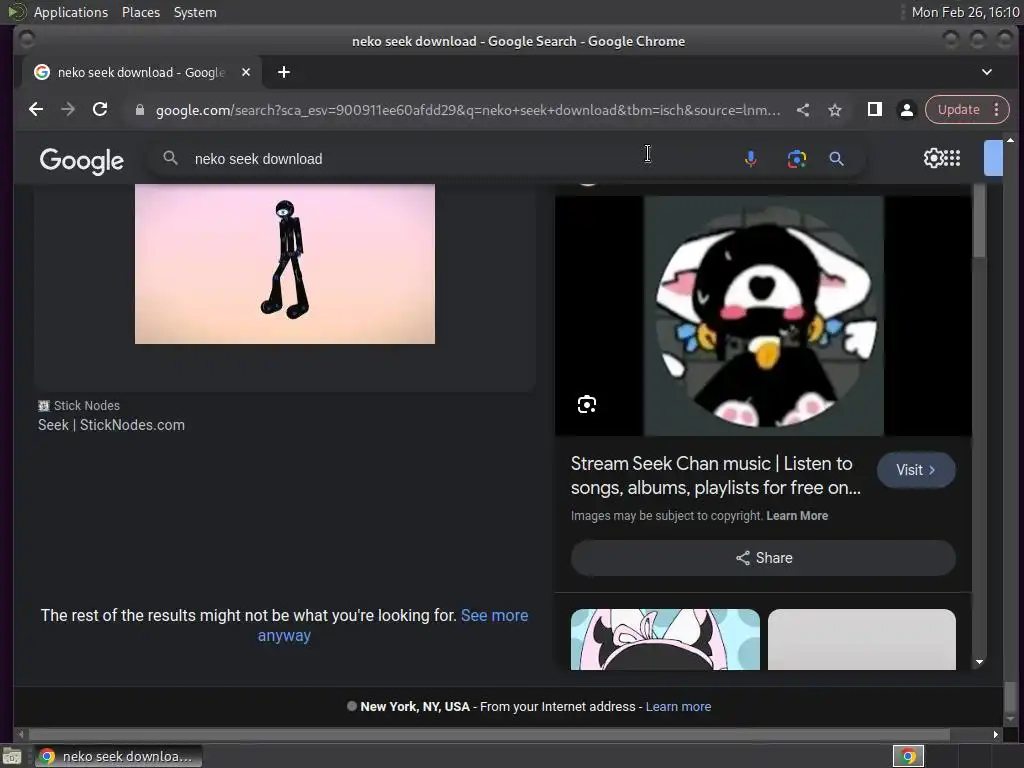Go to Google homepage via logo
The image size is (1024, 768).
pos(82,160)
